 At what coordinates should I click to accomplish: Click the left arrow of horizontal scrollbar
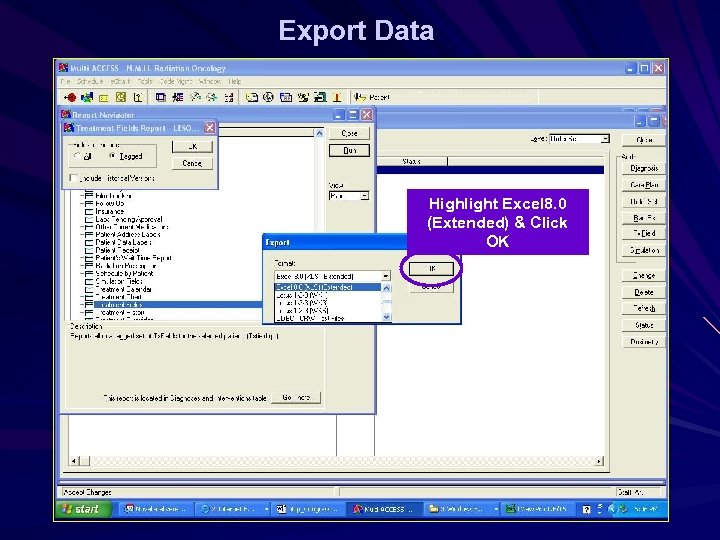(74, 461)
